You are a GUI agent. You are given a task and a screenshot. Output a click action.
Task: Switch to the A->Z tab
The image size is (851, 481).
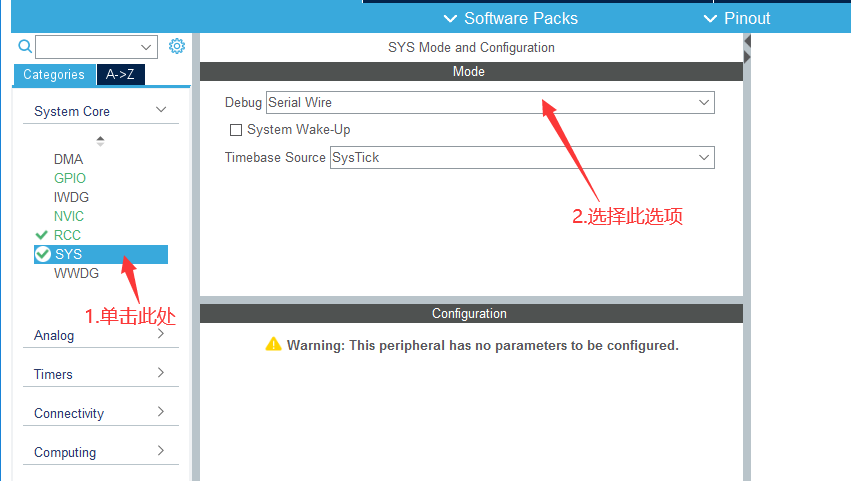(x=120, y=74)
